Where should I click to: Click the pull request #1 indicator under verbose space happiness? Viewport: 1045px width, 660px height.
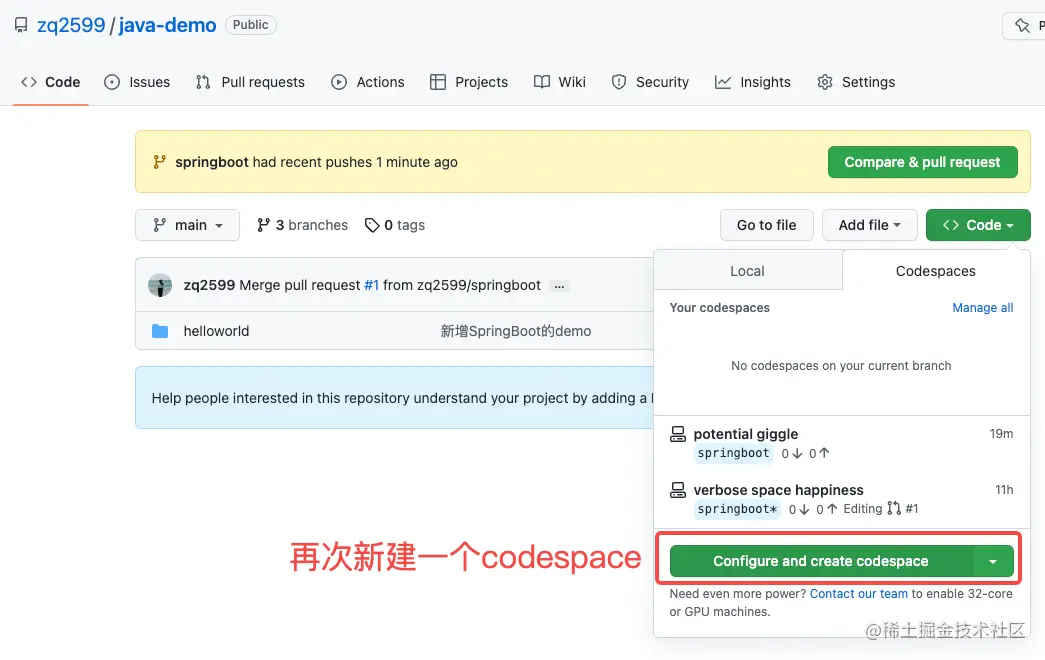(903, 509)
